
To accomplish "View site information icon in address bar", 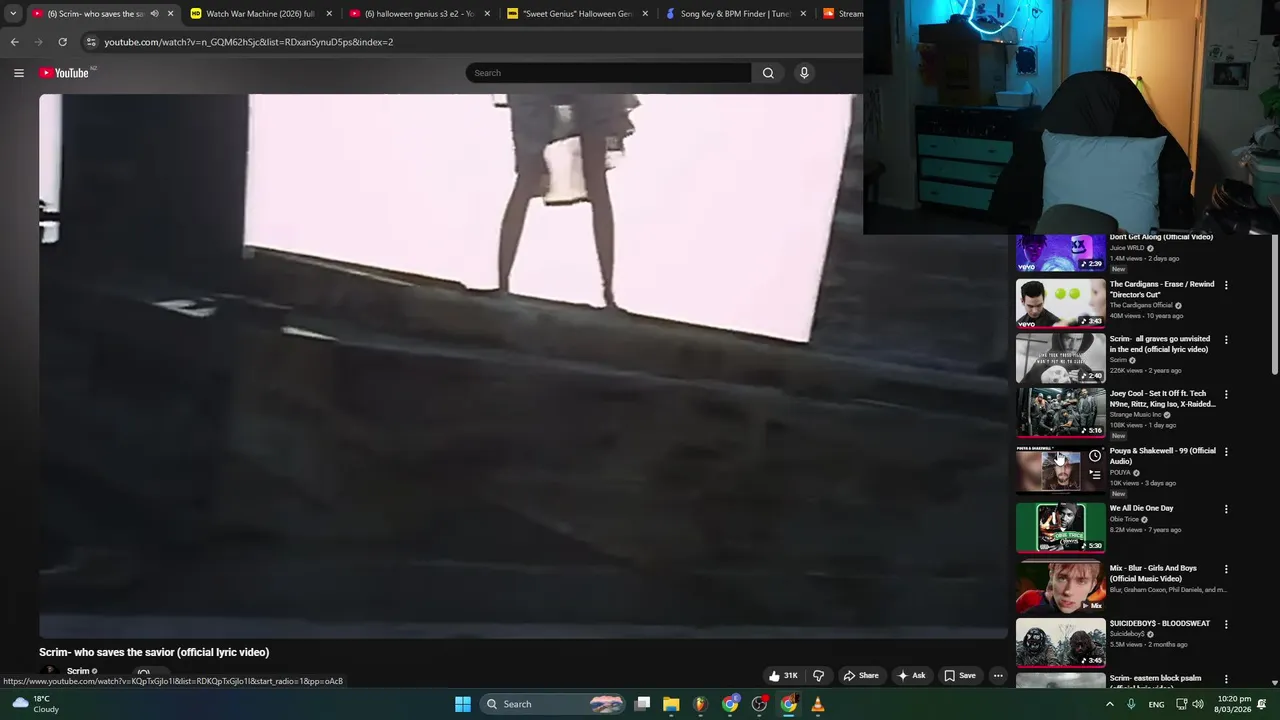I will (91, 42).
